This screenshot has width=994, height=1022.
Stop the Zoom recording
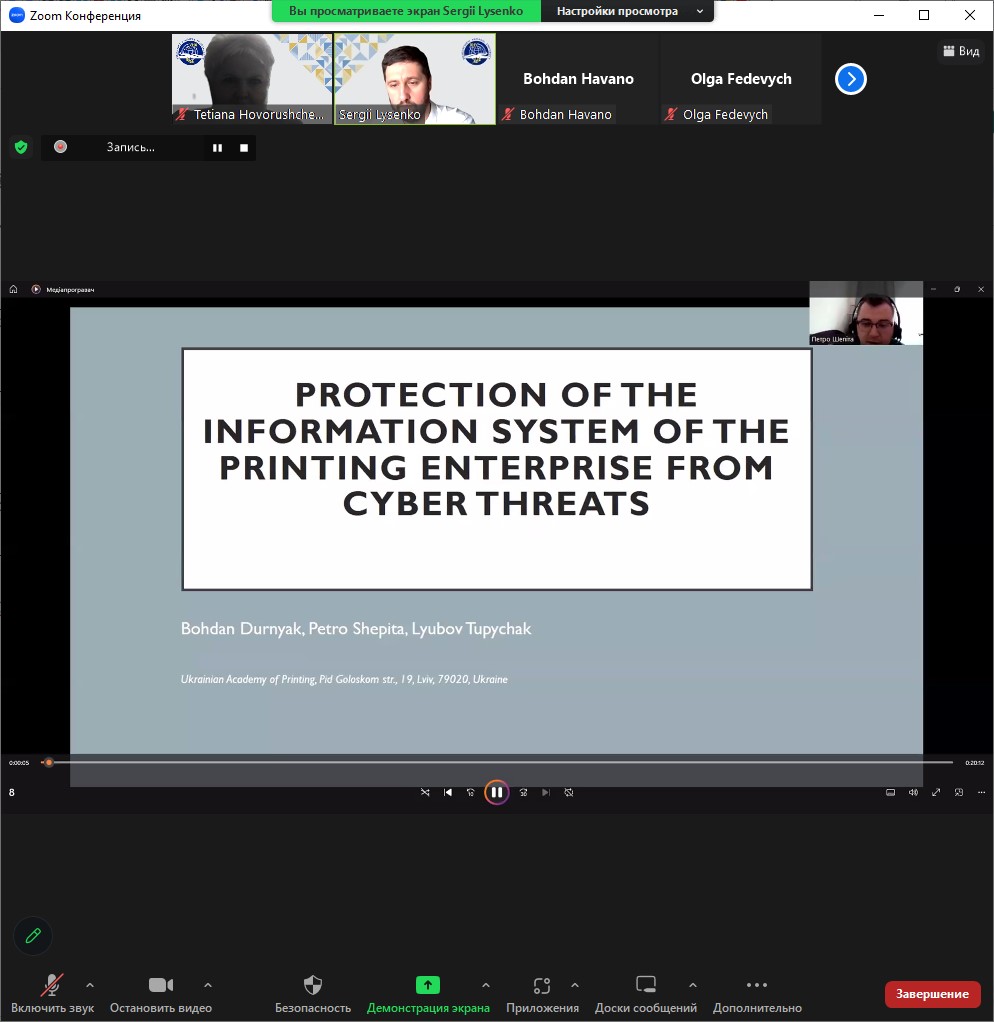point(244,148)
